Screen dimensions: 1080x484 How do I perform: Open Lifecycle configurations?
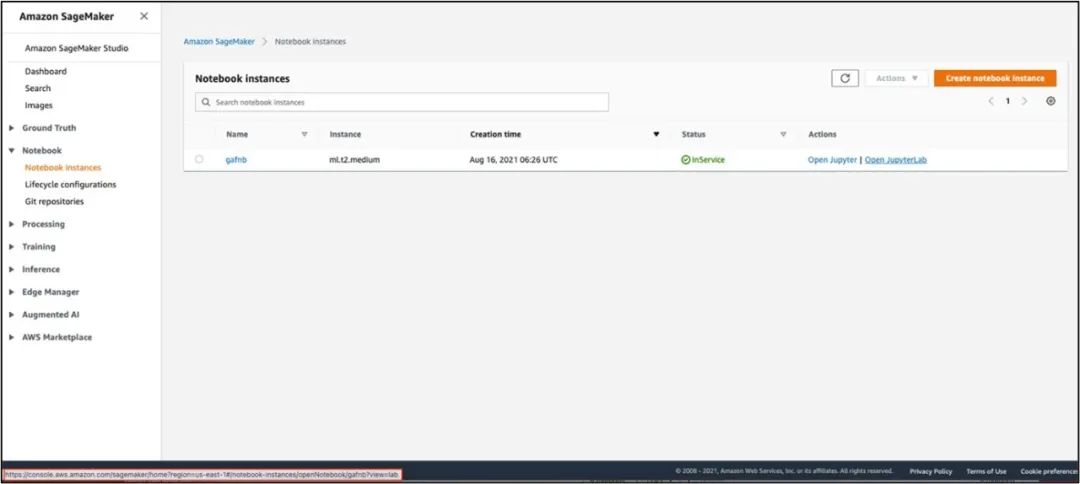tap(70, 185)
